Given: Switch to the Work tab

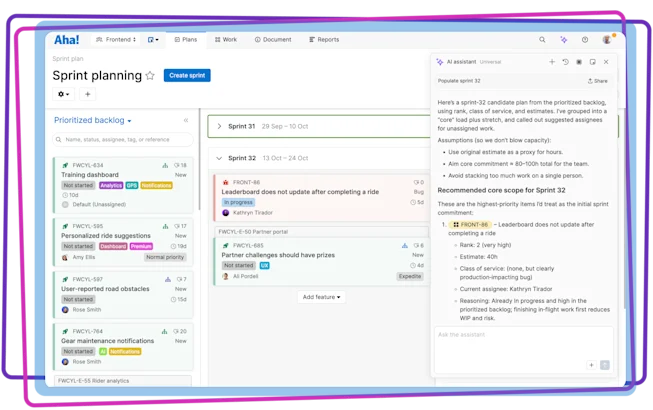Looking at the screenshot, I should [x=226, y=40].
